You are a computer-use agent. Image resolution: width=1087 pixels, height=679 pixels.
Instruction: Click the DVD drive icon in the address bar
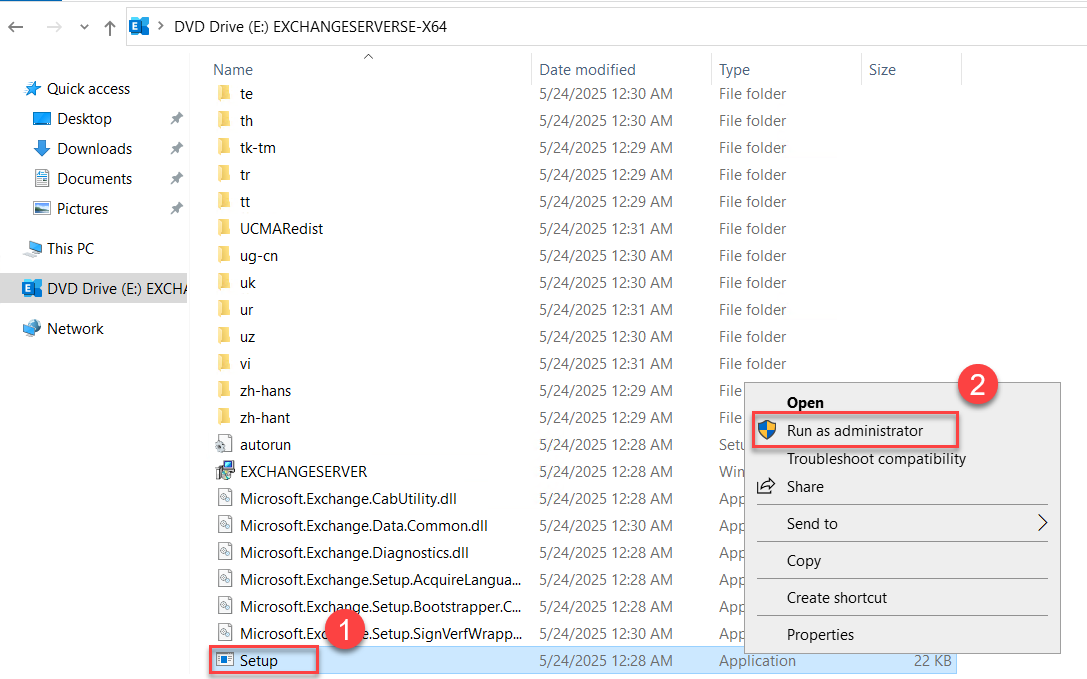(138, 28)
